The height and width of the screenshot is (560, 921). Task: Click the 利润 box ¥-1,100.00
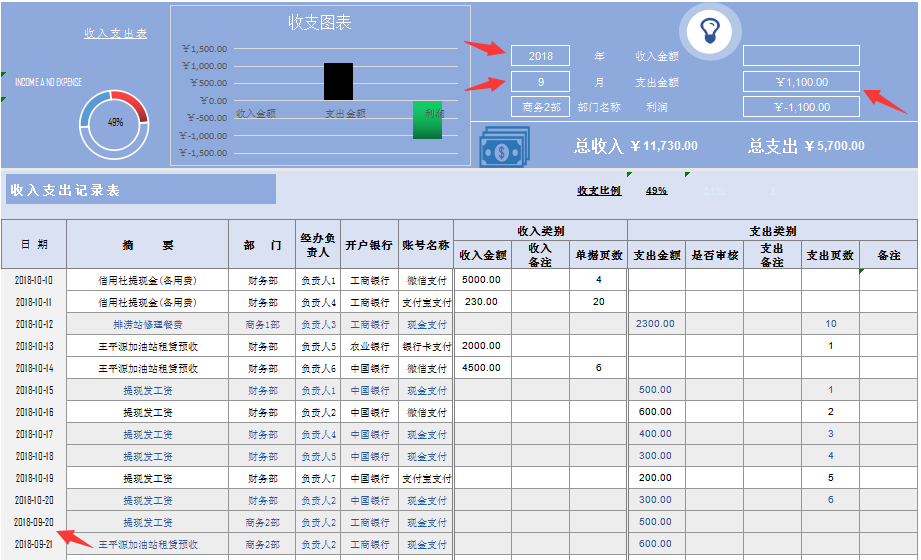coord(801,107)
